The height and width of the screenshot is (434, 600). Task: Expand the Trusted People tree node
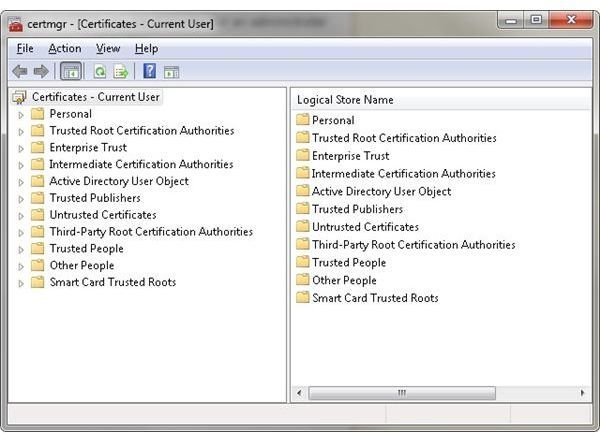[x=21, y=250]
